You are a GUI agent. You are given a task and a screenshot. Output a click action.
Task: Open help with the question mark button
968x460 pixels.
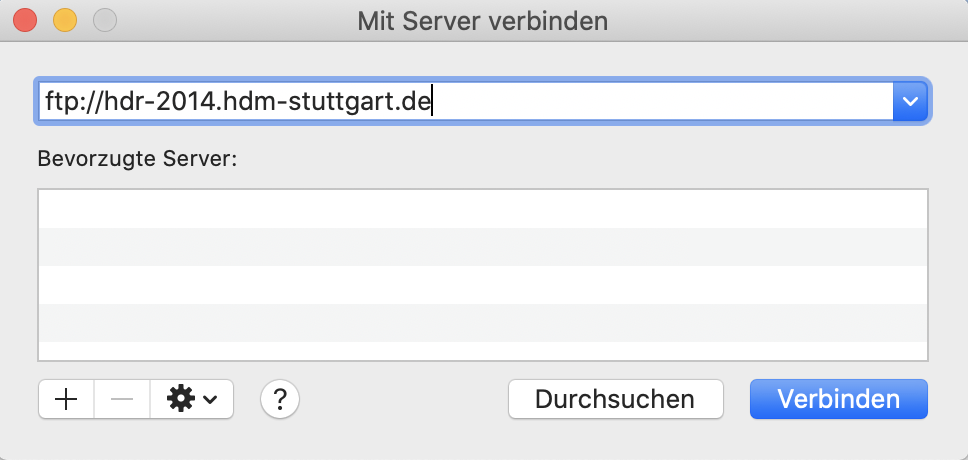pos(280,399)
